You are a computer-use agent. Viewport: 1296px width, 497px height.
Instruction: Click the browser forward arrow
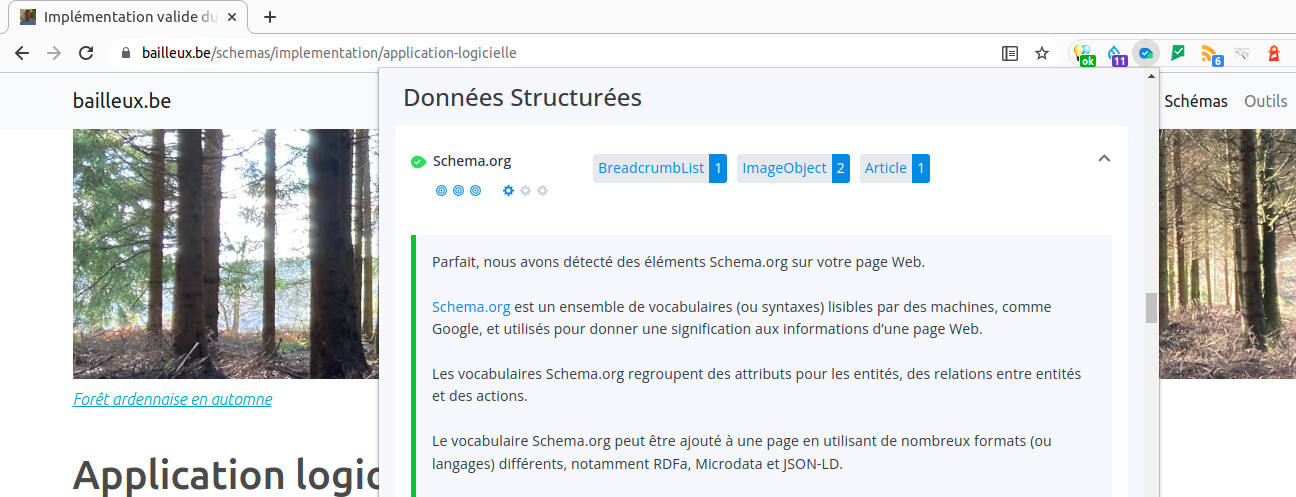click(54, 53)
